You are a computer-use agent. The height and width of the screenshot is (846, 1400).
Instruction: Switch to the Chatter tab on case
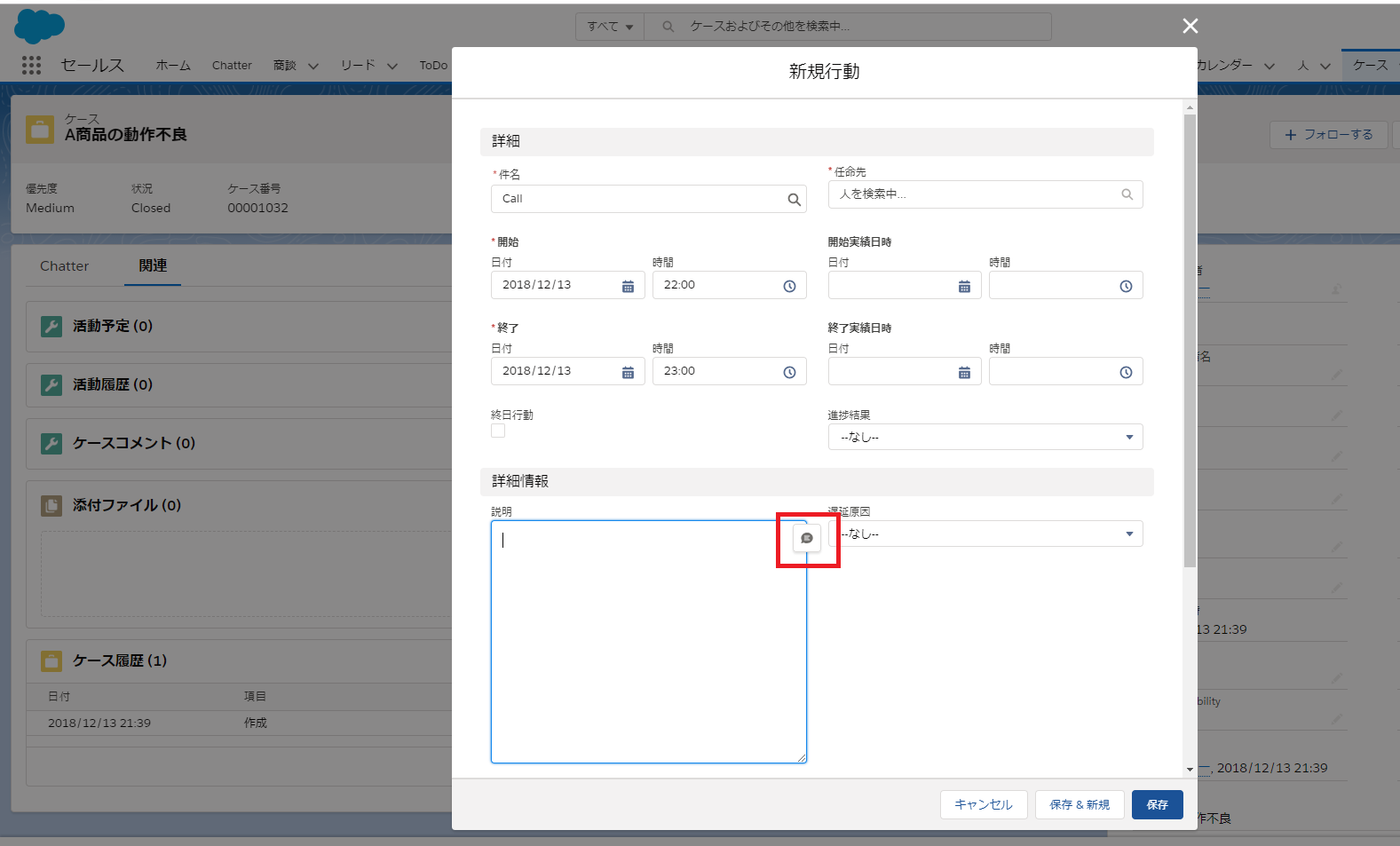point(64,265)
